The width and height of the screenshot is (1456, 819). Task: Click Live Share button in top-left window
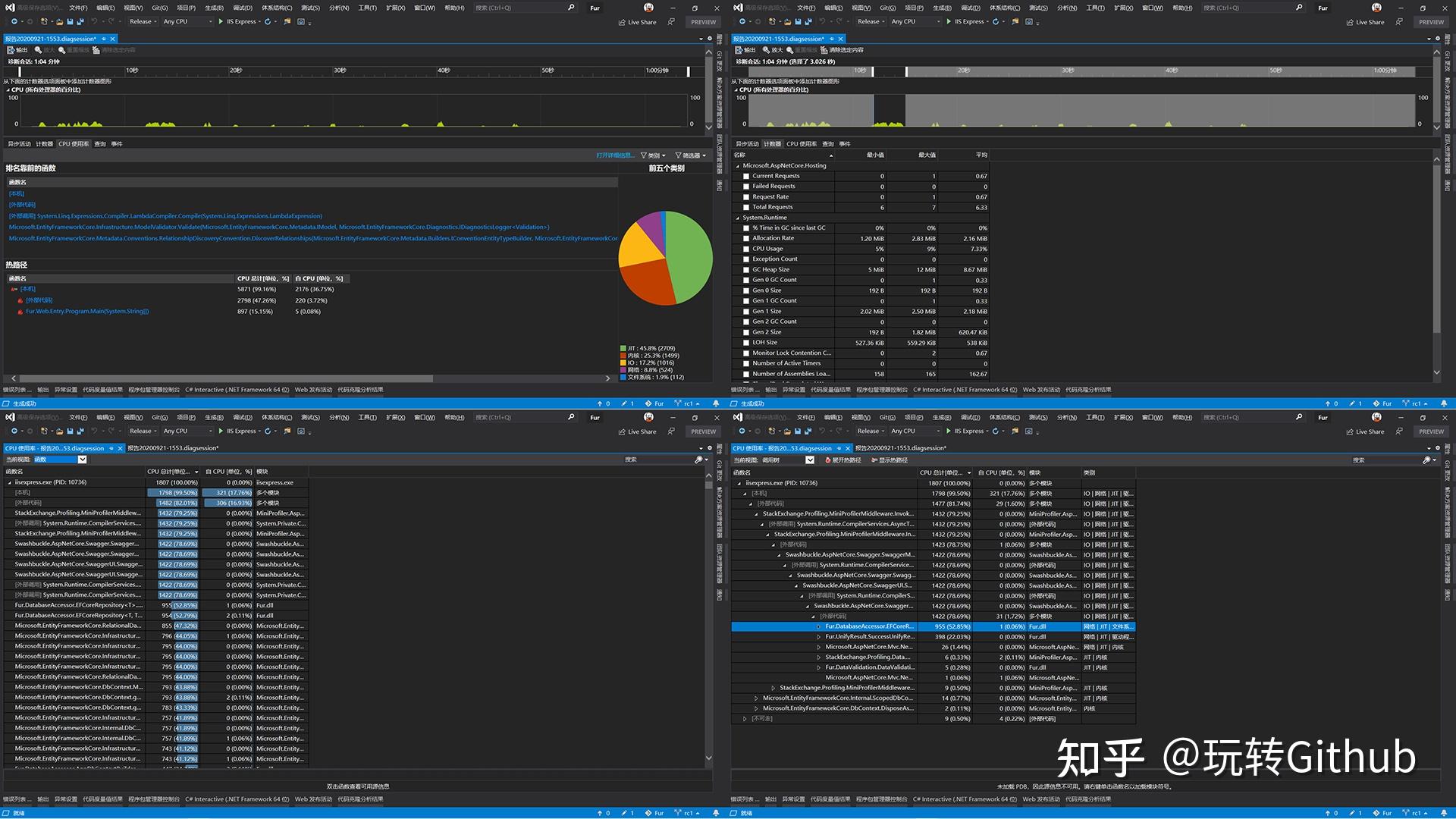tap(637, 22)
